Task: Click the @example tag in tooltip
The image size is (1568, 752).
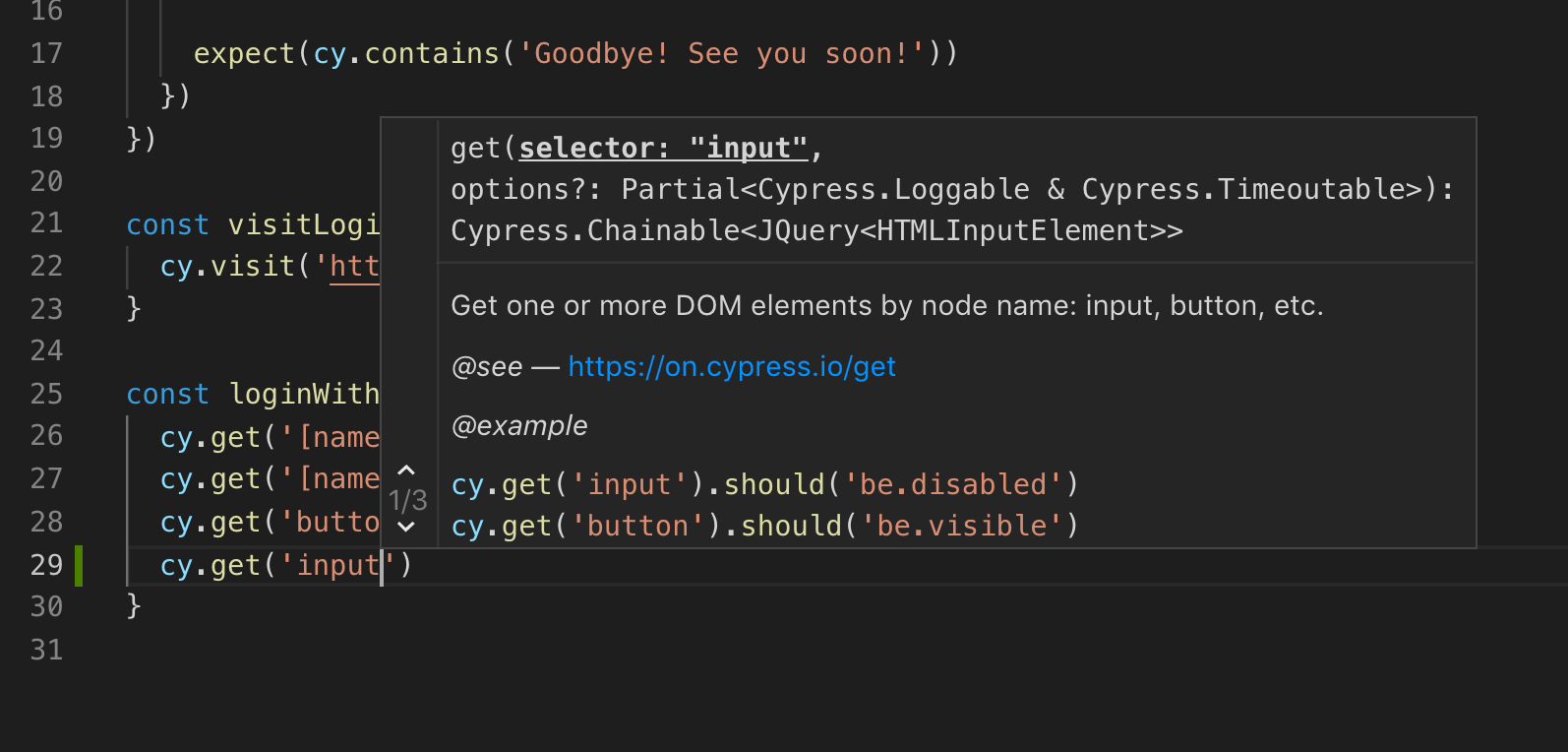Action: tap(519, 425)
